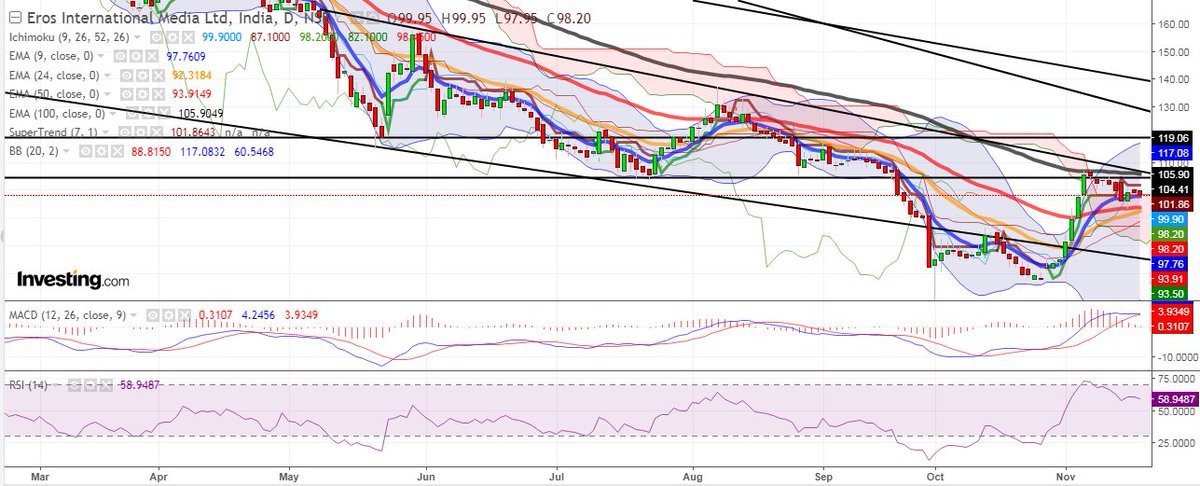Open settings gear for EMA (24, close, 0)
The width and height of the screenshot is (1200, 486).
(142, 75)
